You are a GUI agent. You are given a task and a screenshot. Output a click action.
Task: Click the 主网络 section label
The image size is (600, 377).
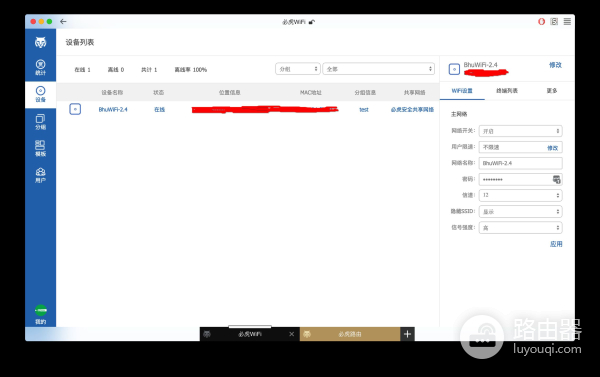click(459, 114)
